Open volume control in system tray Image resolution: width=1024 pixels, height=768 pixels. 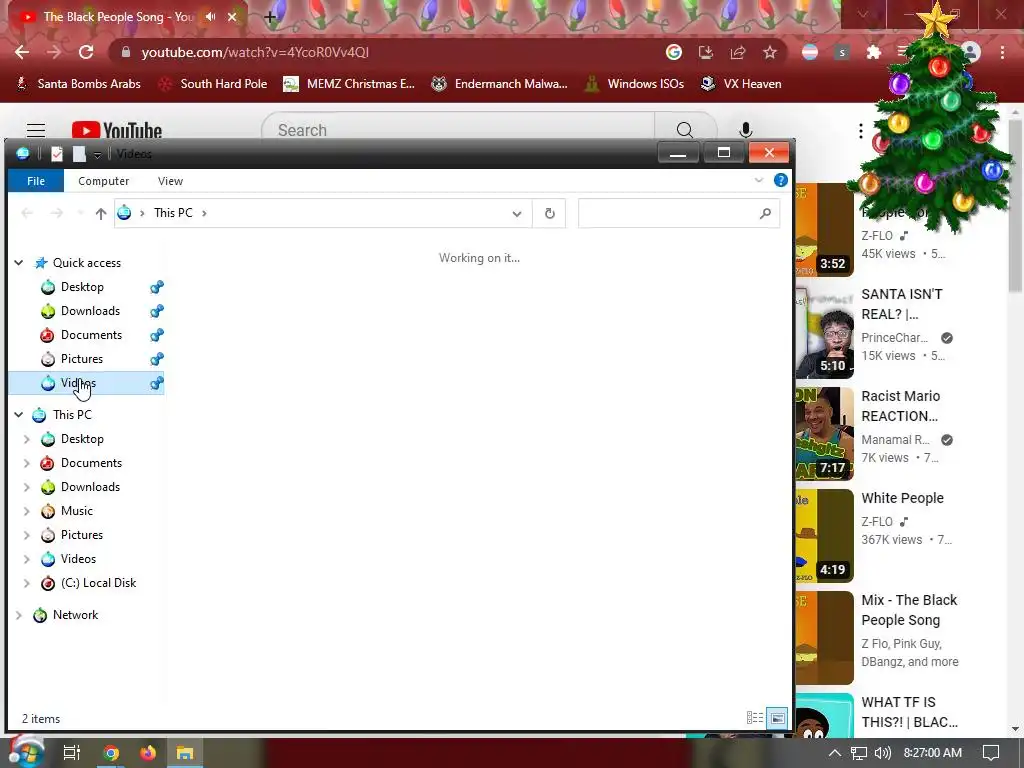click(882, 753)
